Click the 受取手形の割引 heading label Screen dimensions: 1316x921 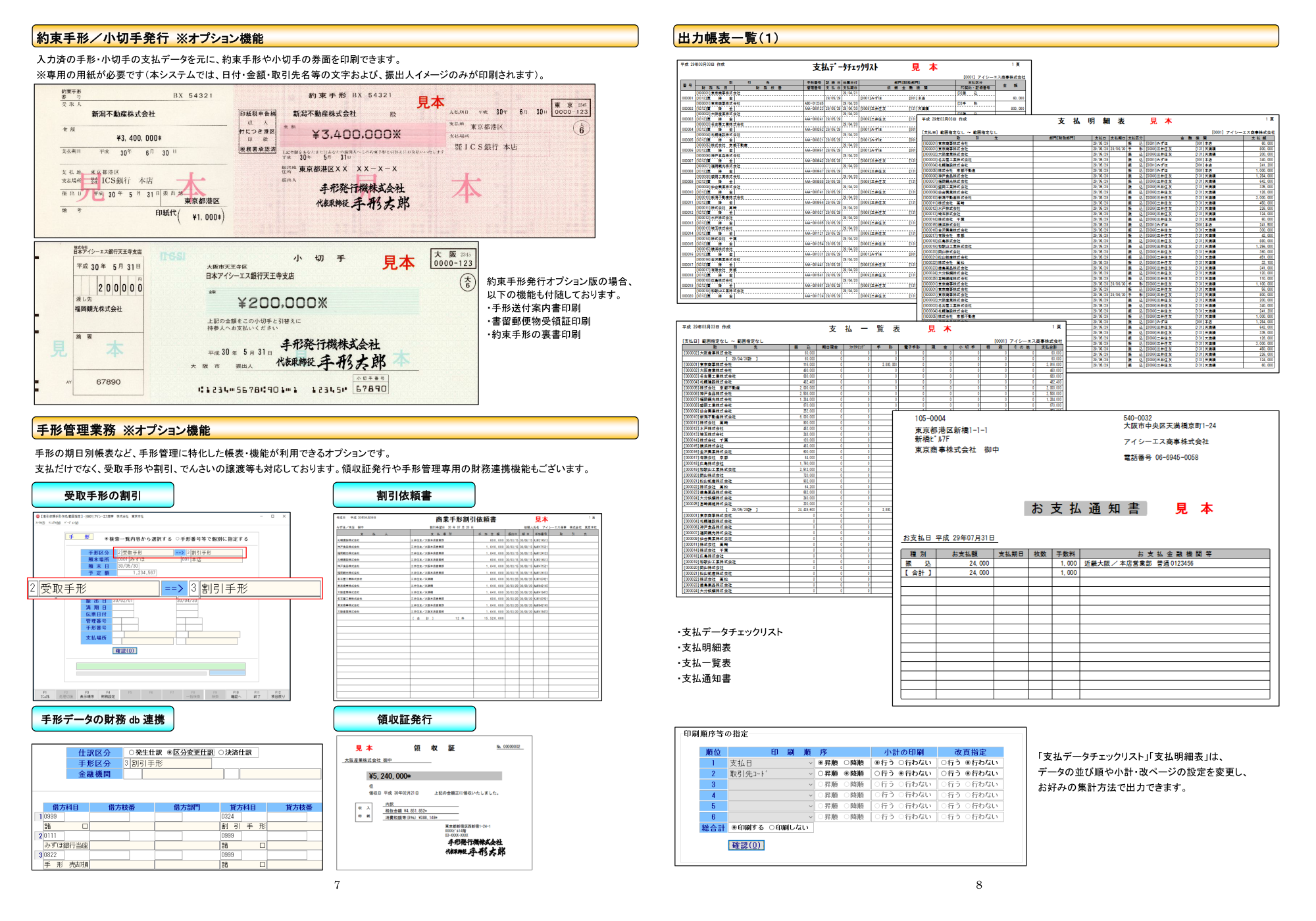[103, 495]
